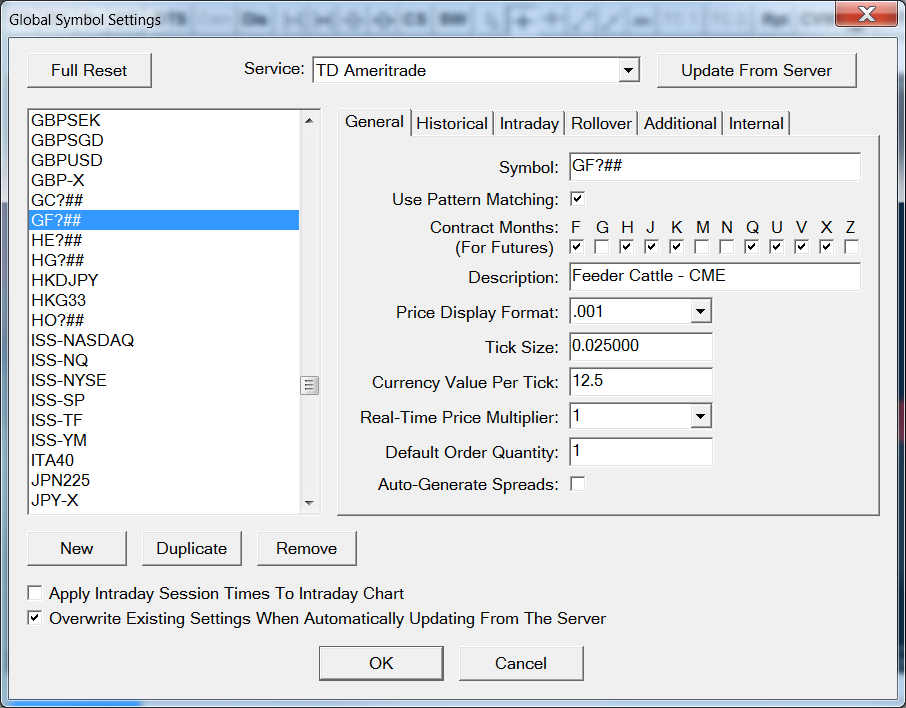
Task: Select HO?## in the symbol list
Action: [164, 320]
